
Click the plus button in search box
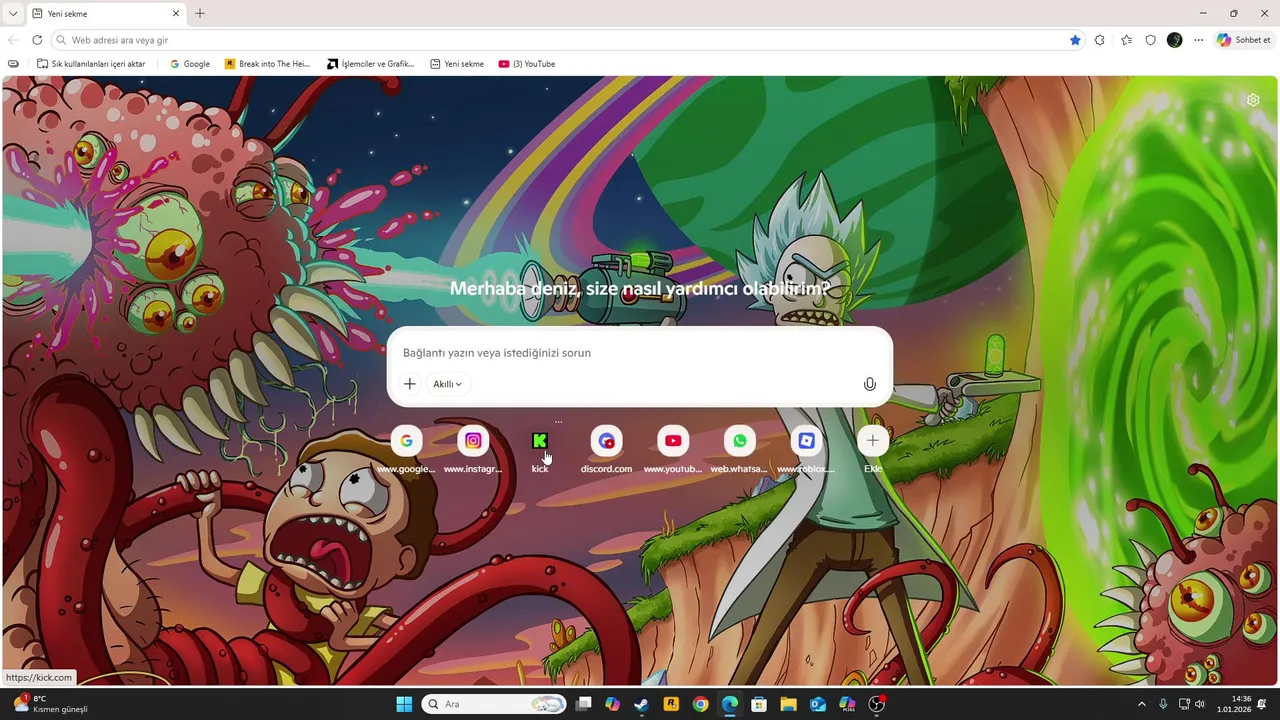click(x=410, y=384)
